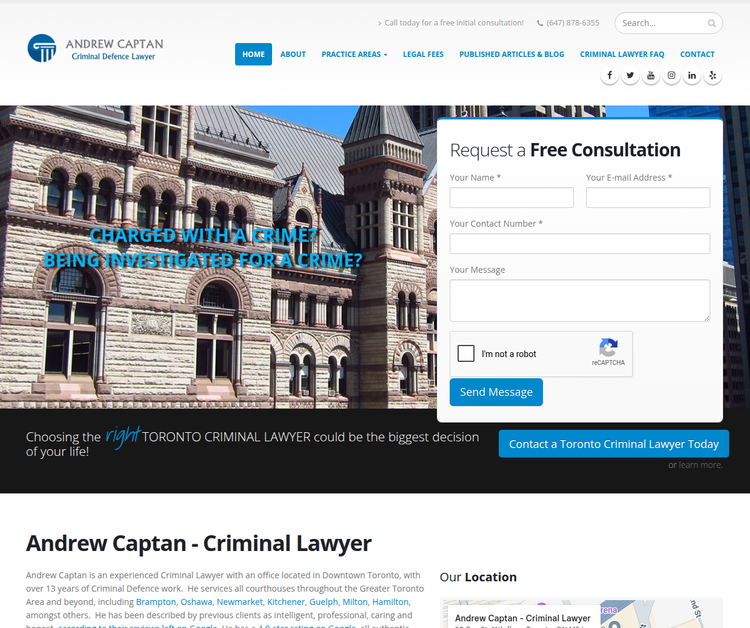750x628 pixels.
Task: Open the Criminal Lawyer FAQ page
Action: 622,55
